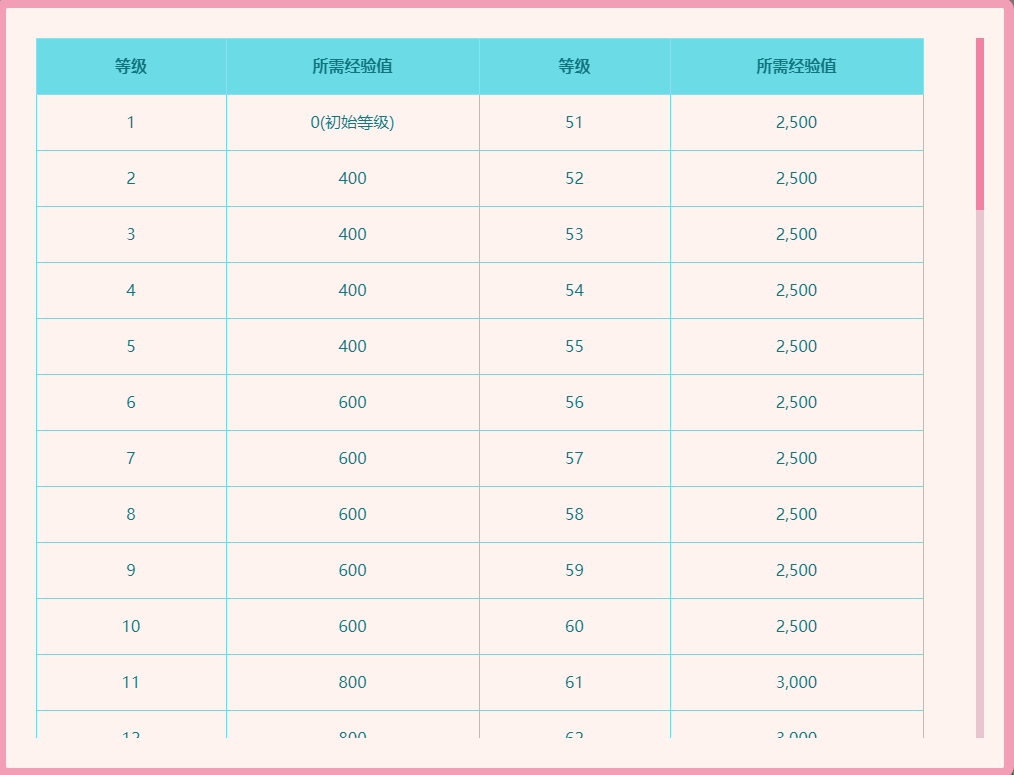
Task: Click the 等级 header above level 1
Action: point(131,67)
